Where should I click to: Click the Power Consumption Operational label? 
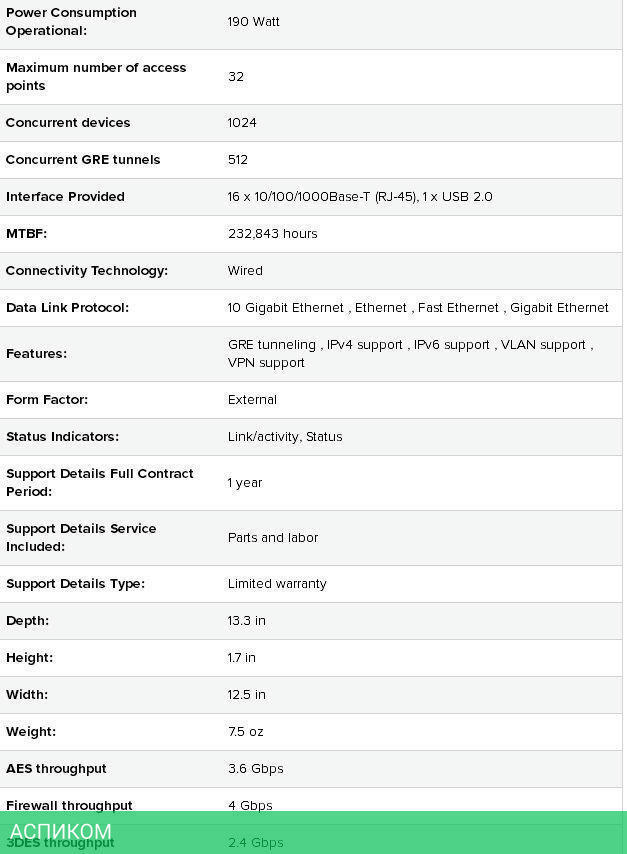[x=71, y=22]
